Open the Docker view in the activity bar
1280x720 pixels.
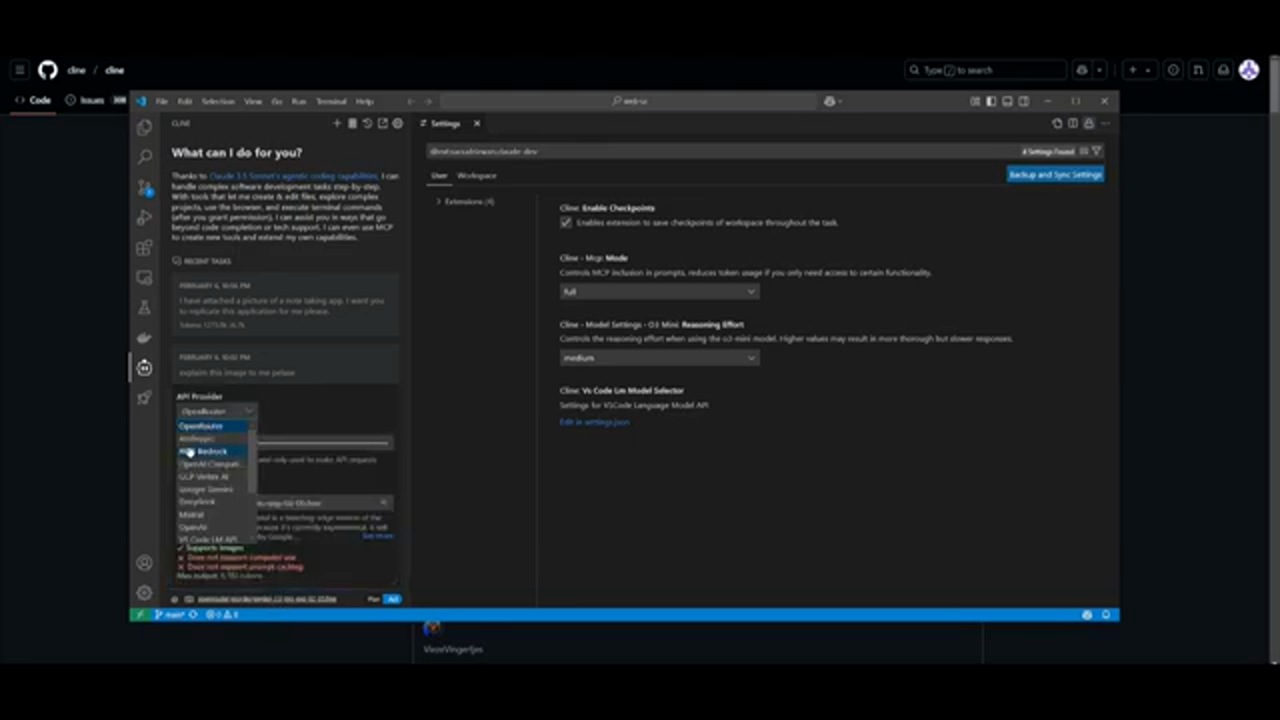tap(145, 337)
